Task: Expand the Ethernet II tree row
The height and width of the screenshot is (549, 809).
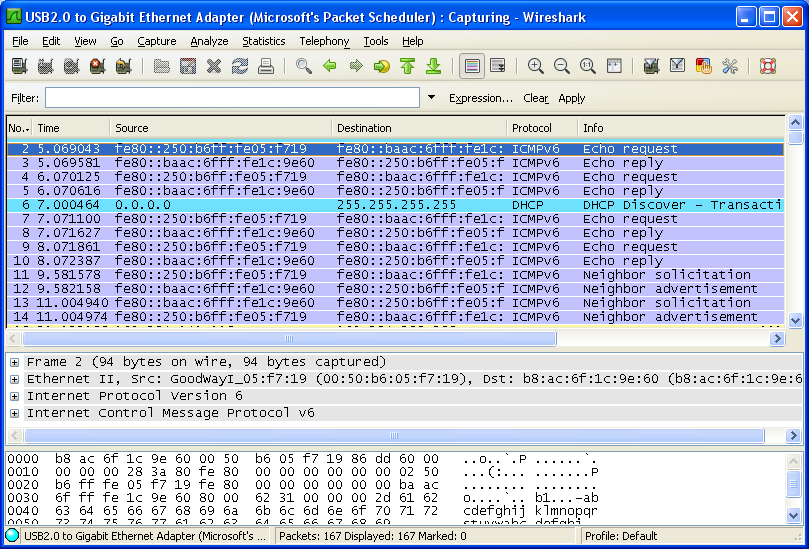Action: pos(14,379)
